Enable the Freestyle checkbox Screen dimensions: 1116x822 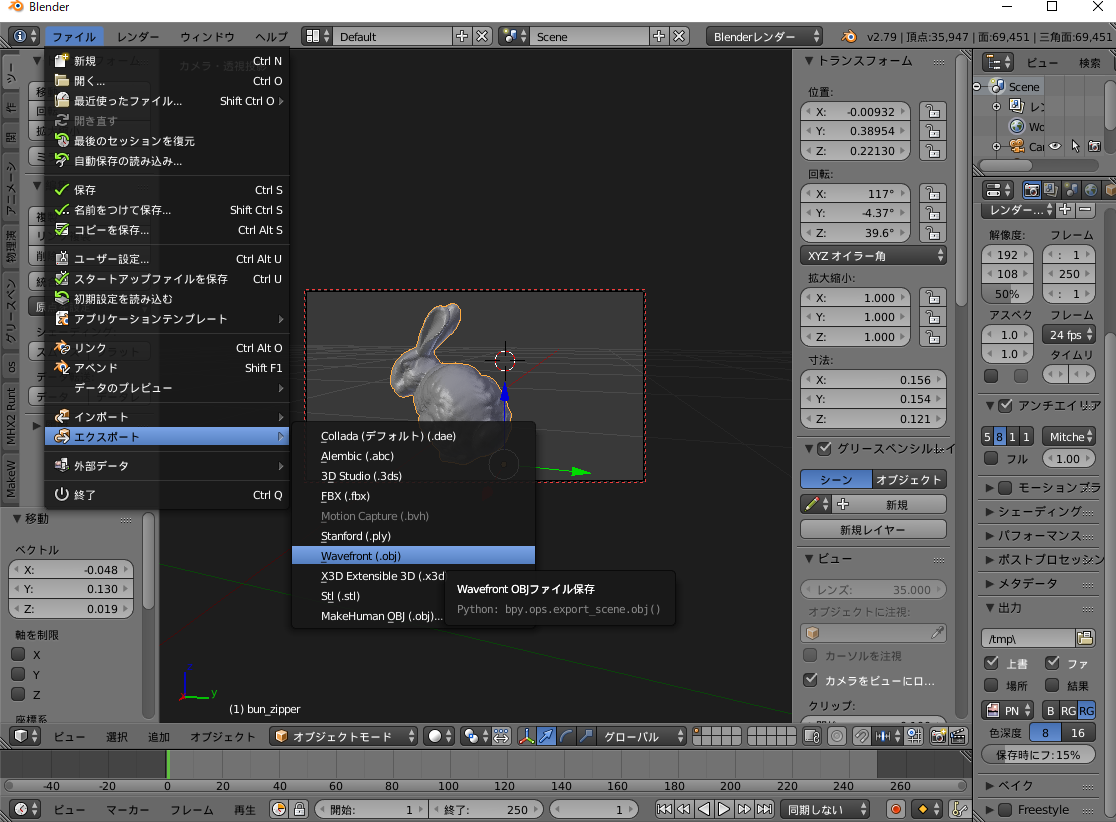(x=1005, y=809)
